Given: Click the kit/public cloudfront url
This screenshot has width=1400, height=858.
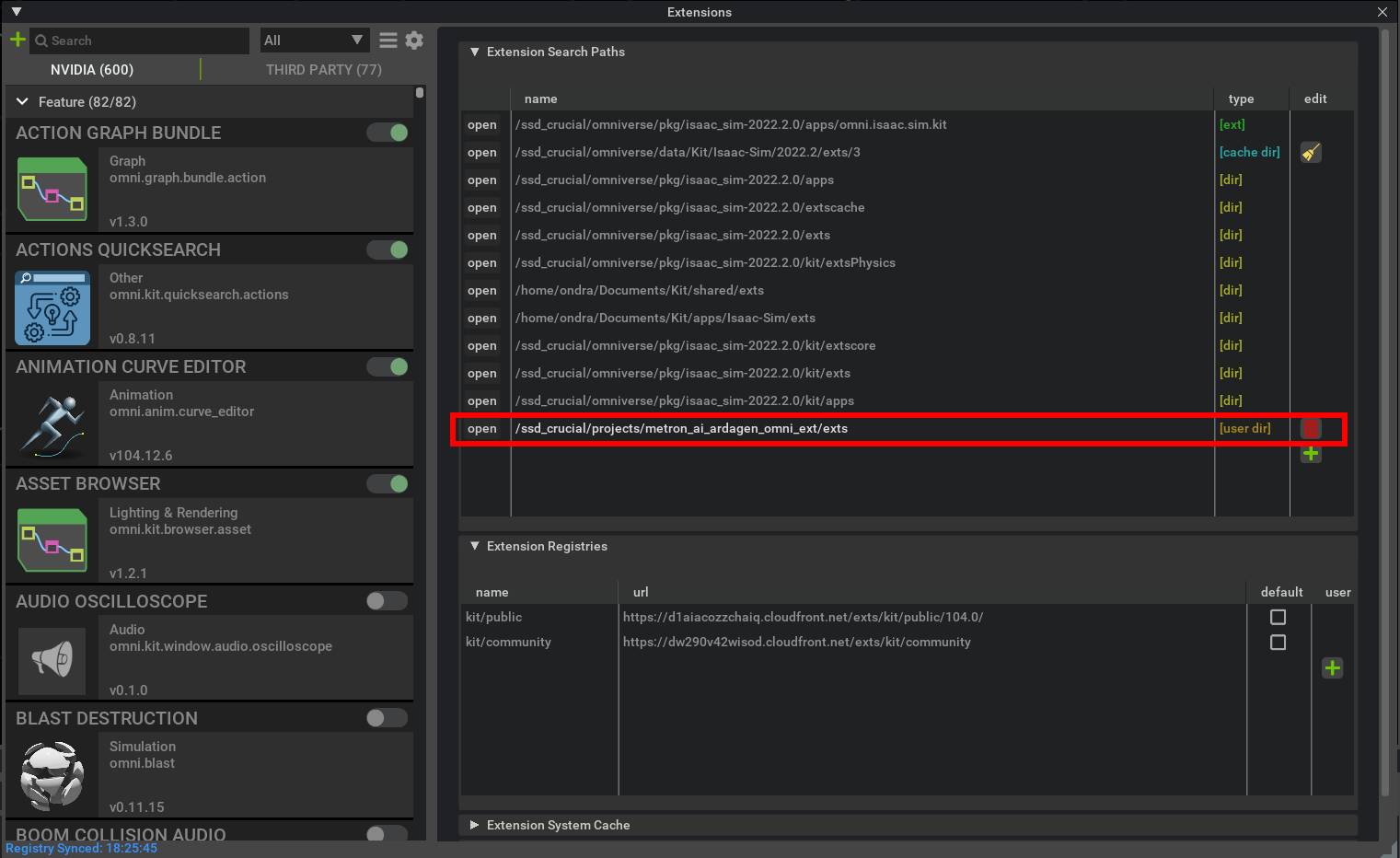Looking at the screenshot, I should 803,617.
